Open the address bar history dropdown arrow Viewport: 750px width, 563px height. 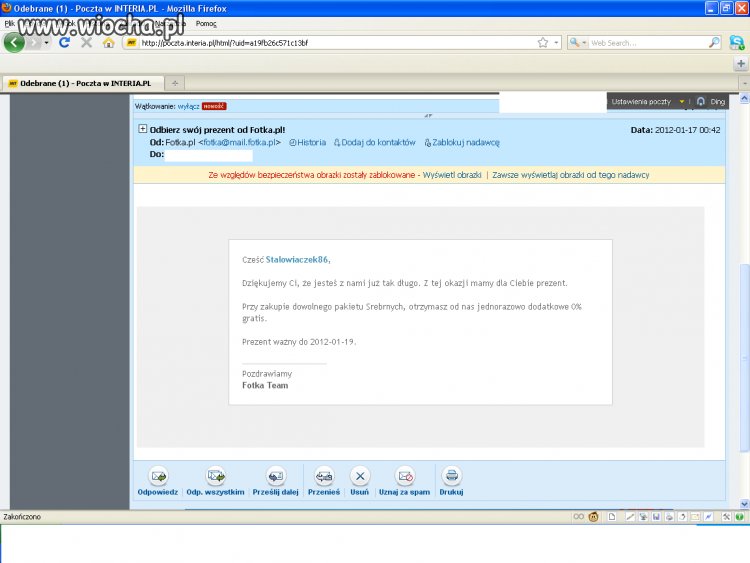pos(556,43)
